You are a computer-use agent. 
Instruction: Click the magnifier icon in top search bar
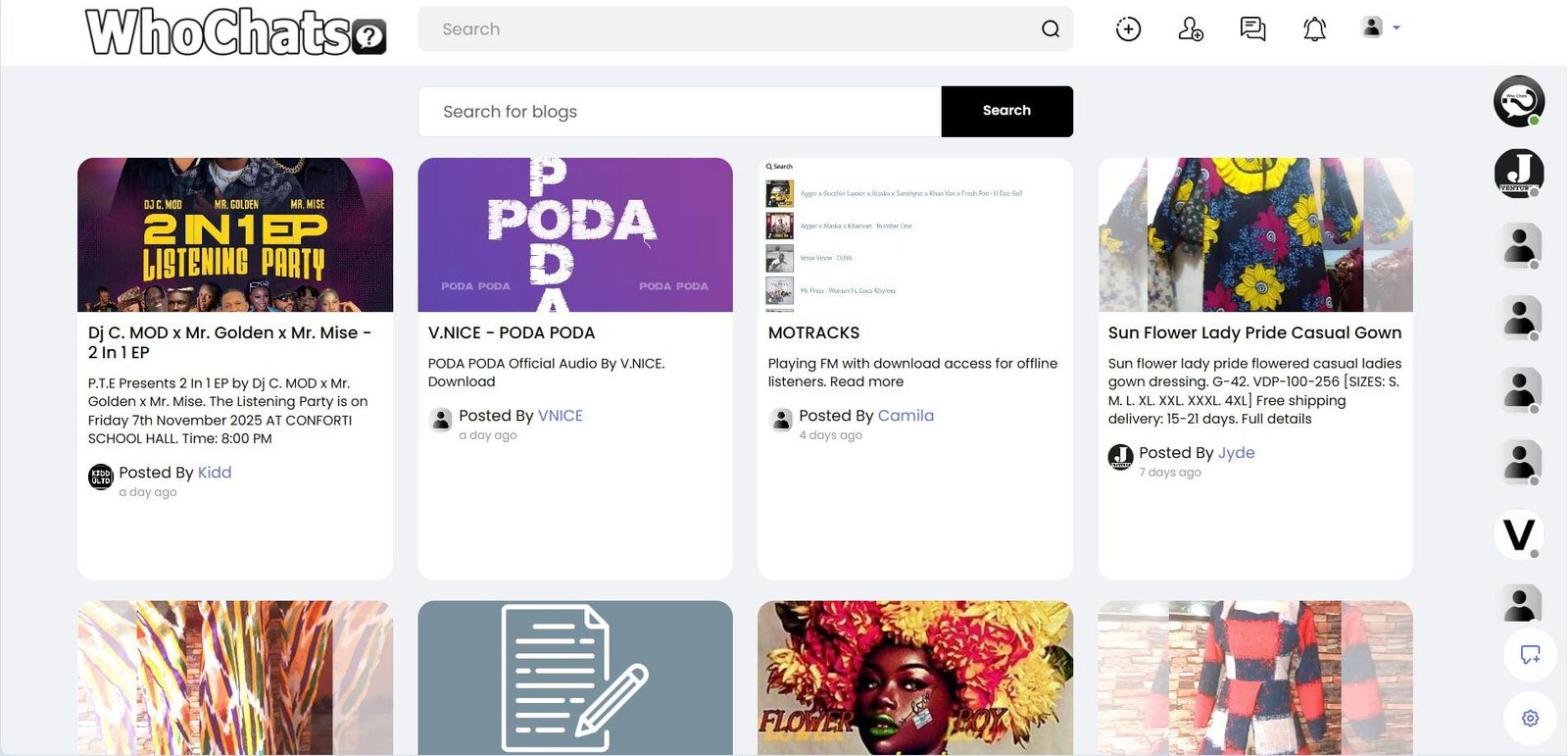(x=1050, y=29)
